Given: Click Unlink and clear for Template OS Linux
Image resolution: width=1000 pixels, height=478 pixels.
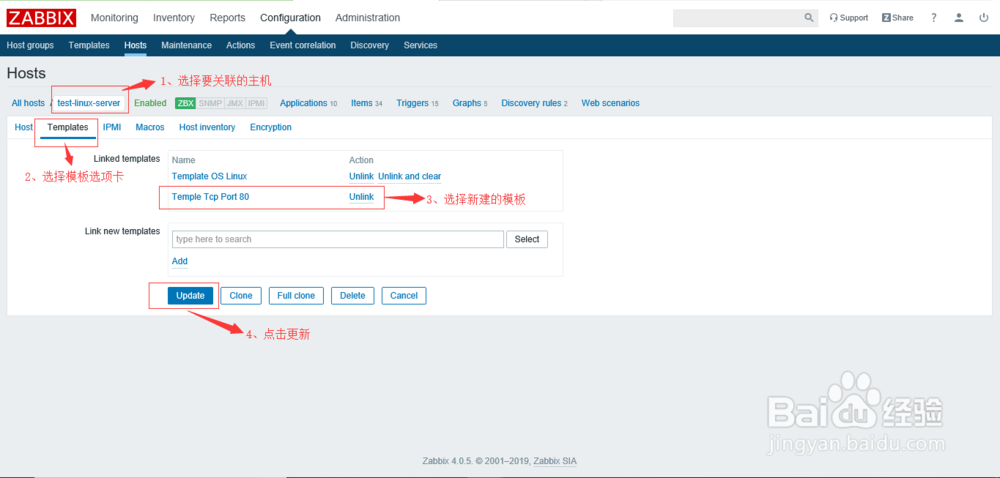Looking at the screenshot, I should pyautogui.click(x=409, y=177).
